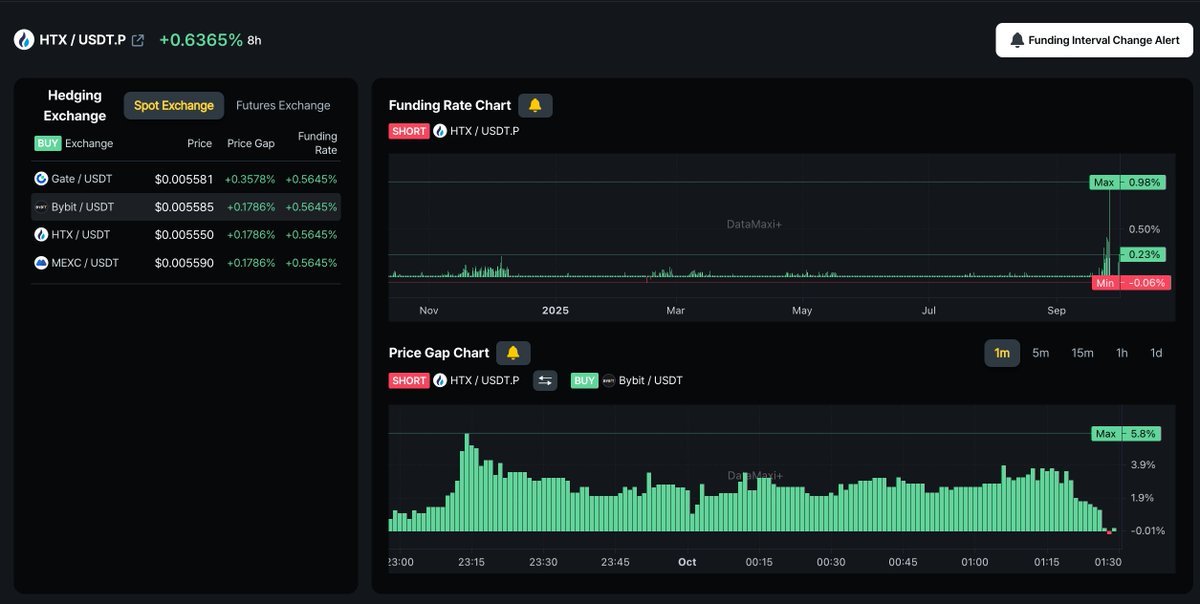Click the BUY badge in Price Gap Chart
This screenshot has height=604, width=1200.
coord(585,380)
